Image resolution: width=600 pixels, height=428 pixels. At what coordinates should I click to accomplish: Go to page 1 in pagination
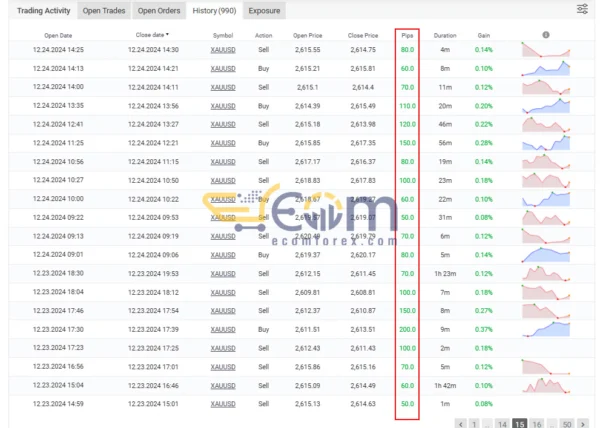[x=474, y=424]
